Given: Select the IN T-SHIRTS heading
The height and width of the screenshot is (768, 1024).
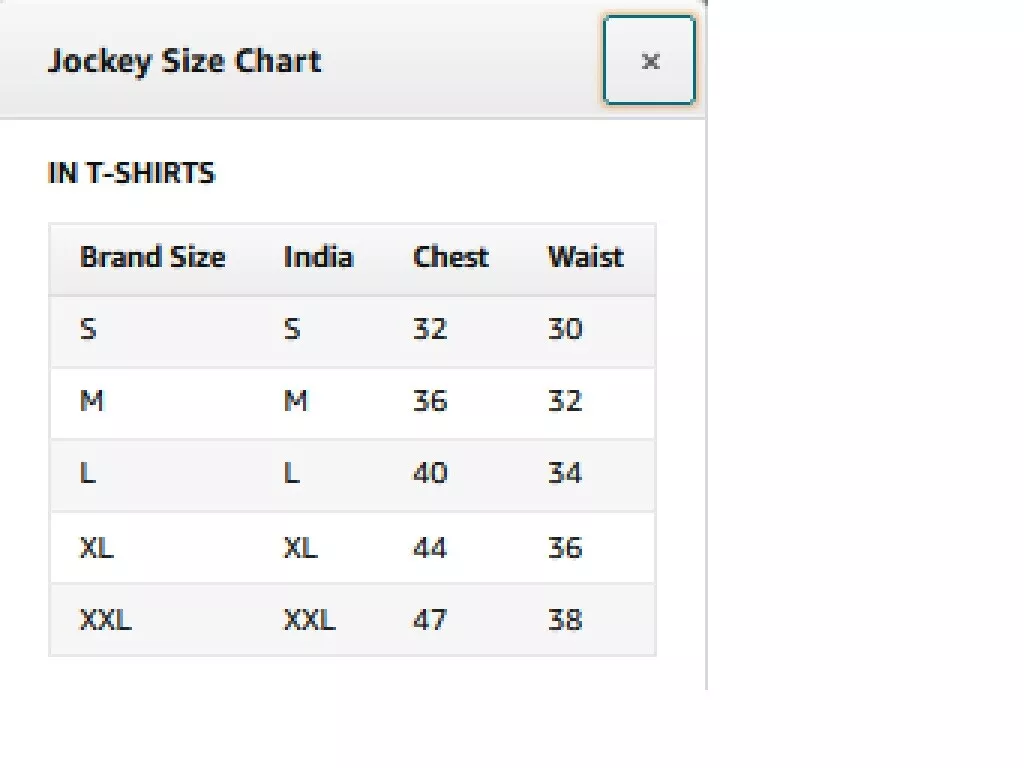Looking at the screenshot, I should click(131, 173).
